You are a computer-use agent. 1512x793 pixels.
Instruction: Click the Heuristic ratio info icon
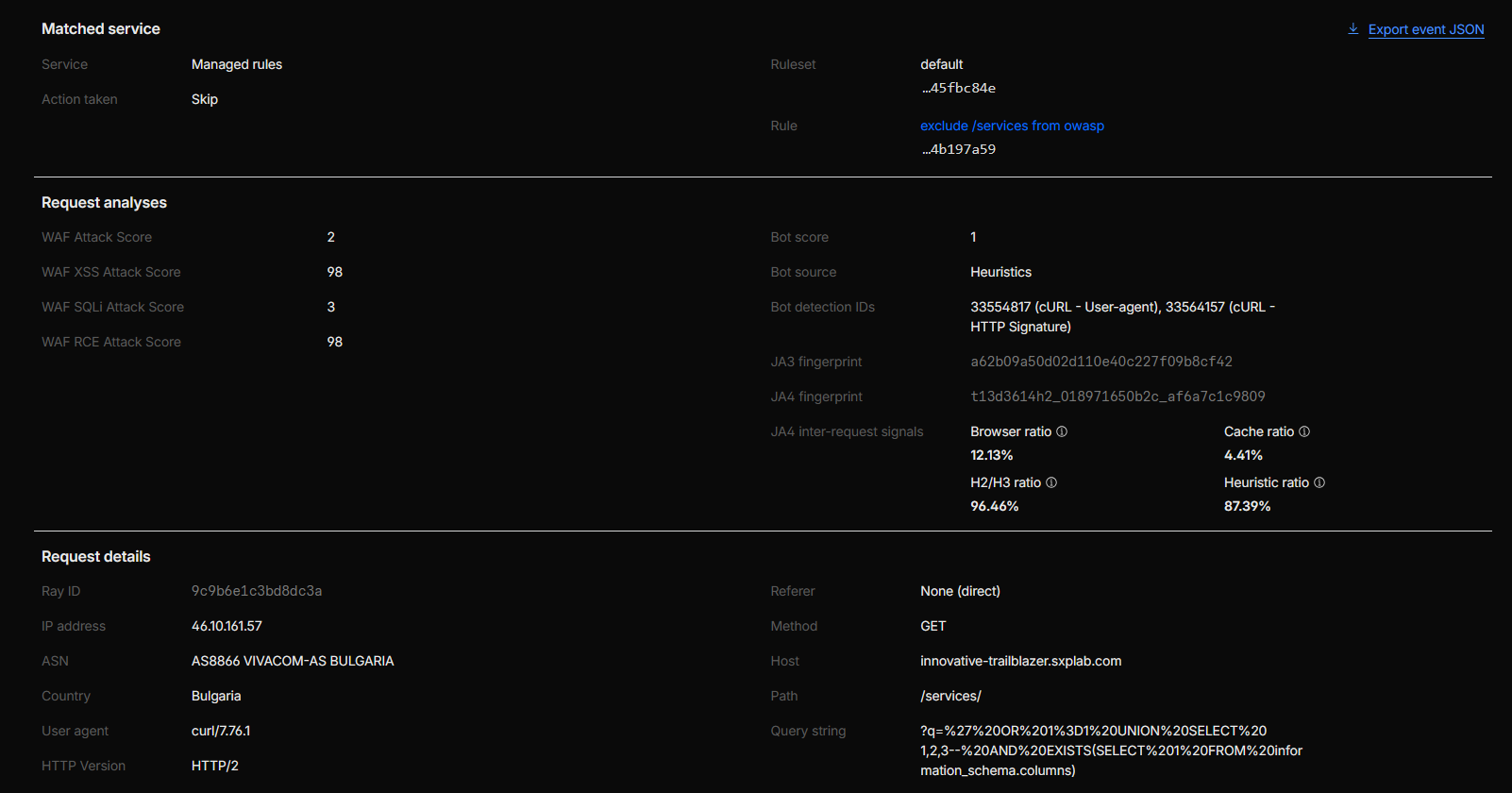[x=1319, y=482]
